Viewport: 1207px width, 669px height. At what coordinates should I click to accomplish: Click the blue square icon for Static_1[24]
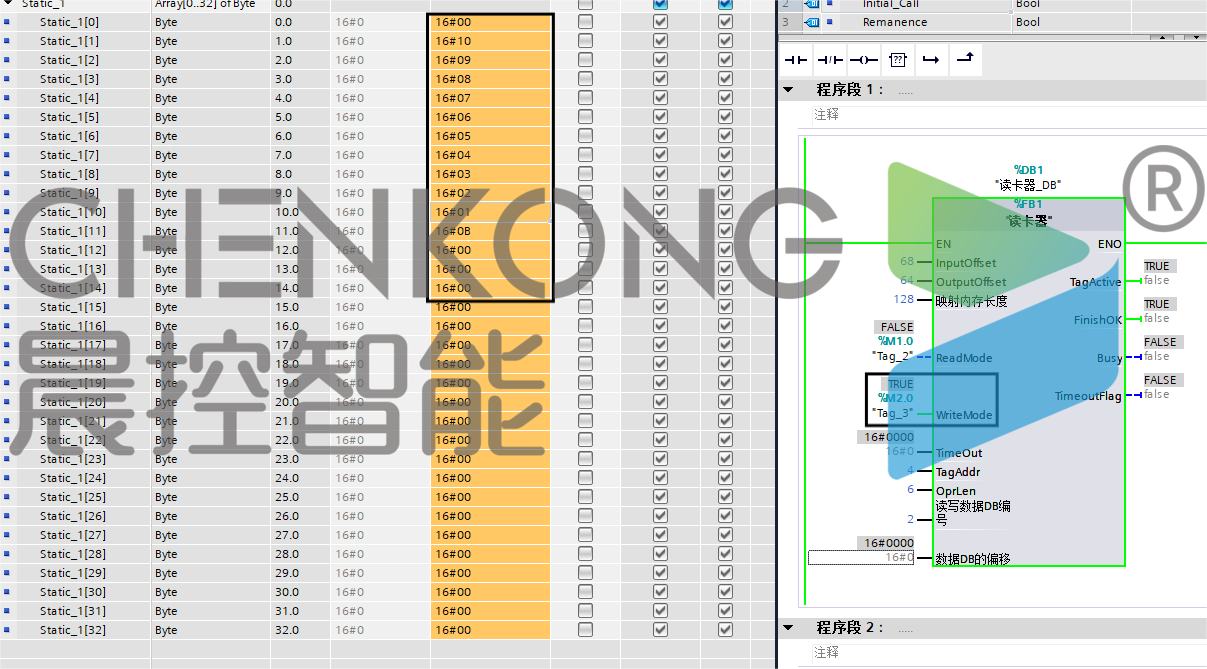[7, 478]
